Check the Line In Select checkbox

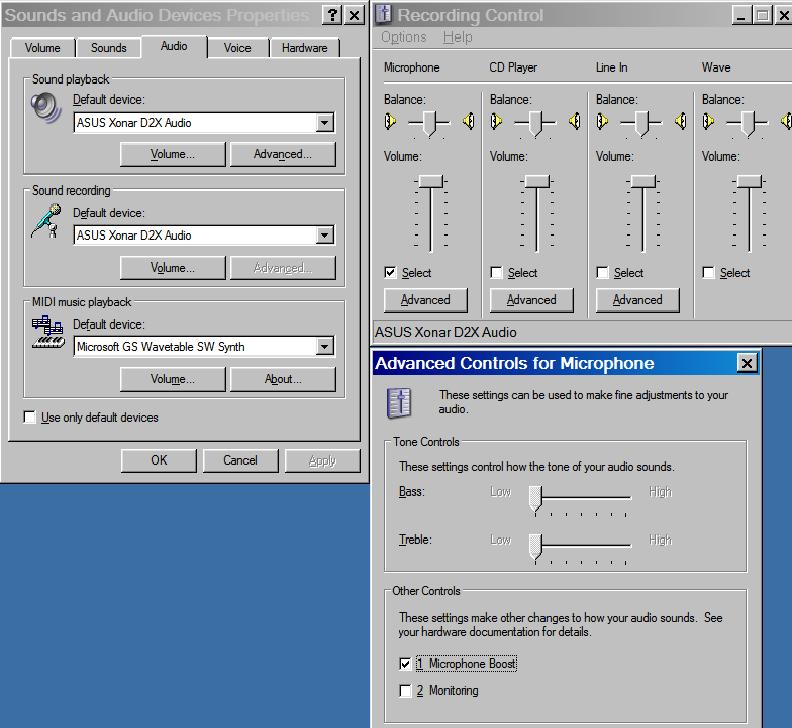click(603, 273)
